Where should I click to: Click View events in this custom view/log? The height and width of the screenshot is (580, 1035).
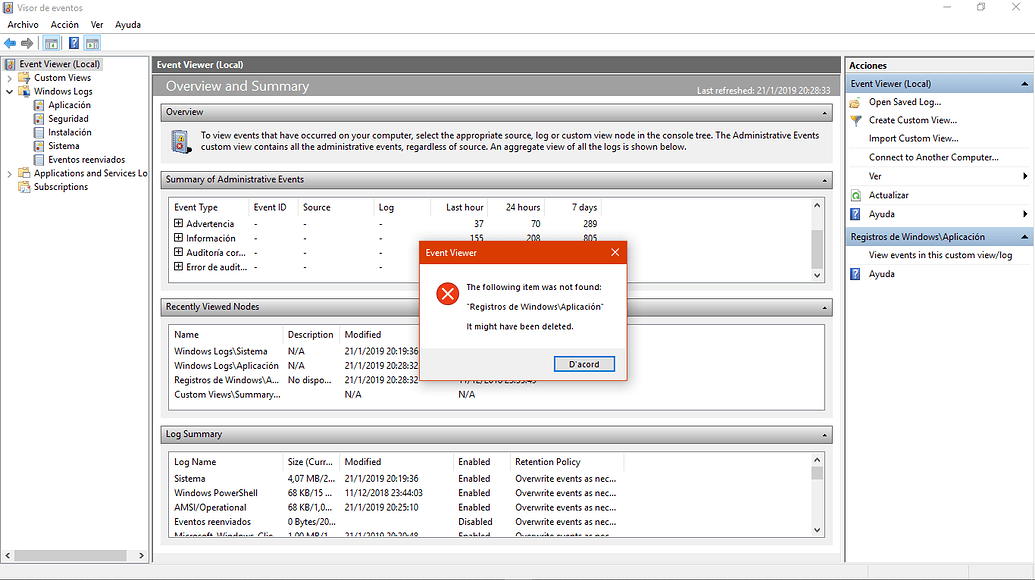tap(940, 255)
